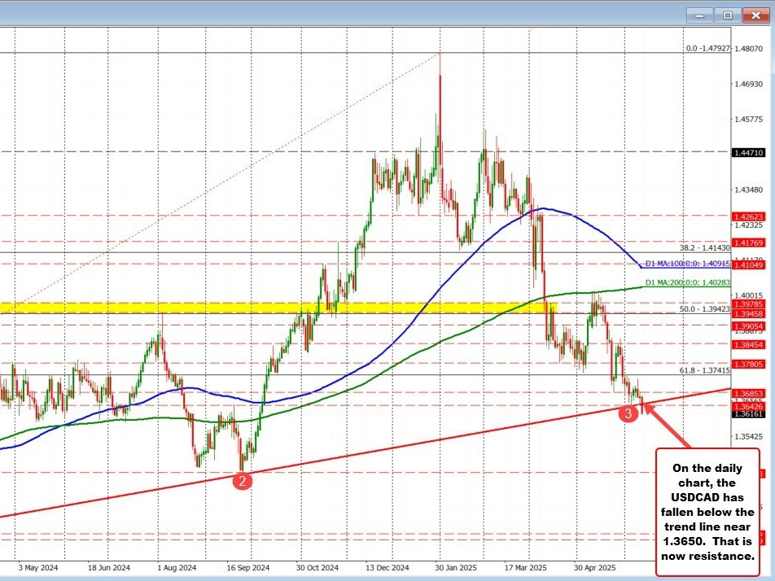Click the 38.2 - 1.41430 Fibonacci label
The height and width of the screenshot is (581, 775).
tap(705, 248)
